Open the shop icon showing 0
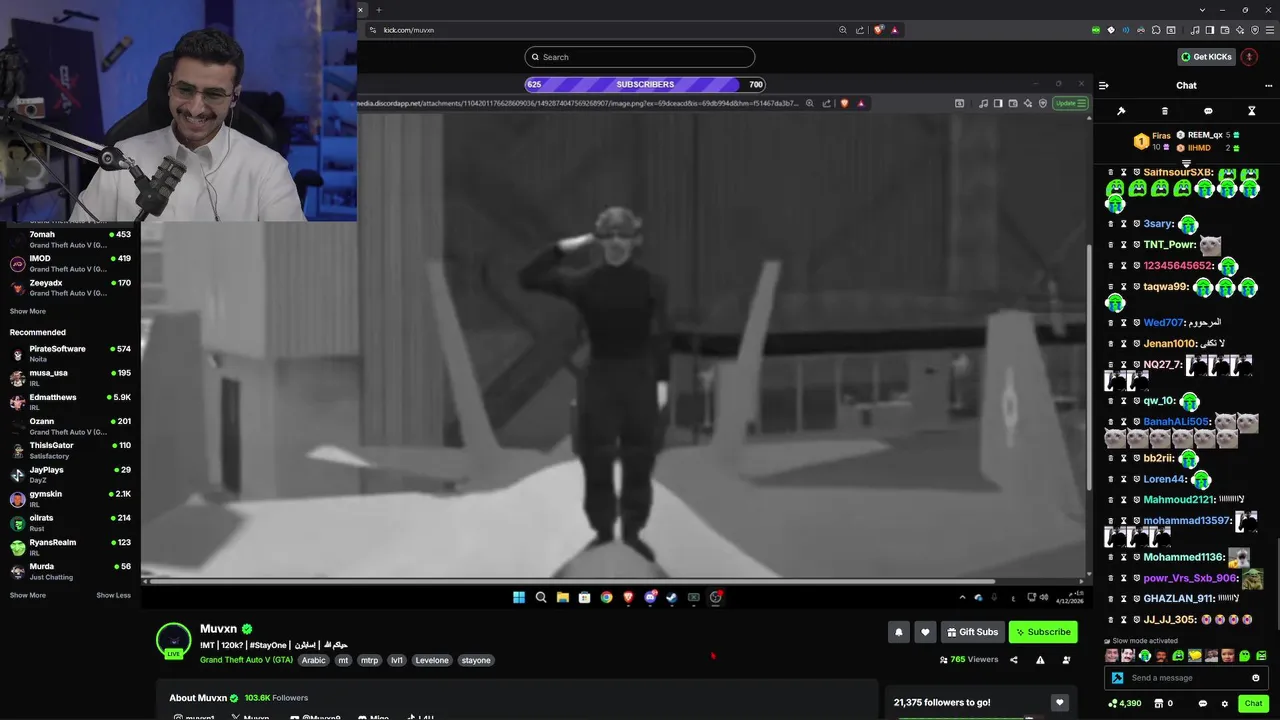The image size is (1280, 720). click(x=1165, y=704)
